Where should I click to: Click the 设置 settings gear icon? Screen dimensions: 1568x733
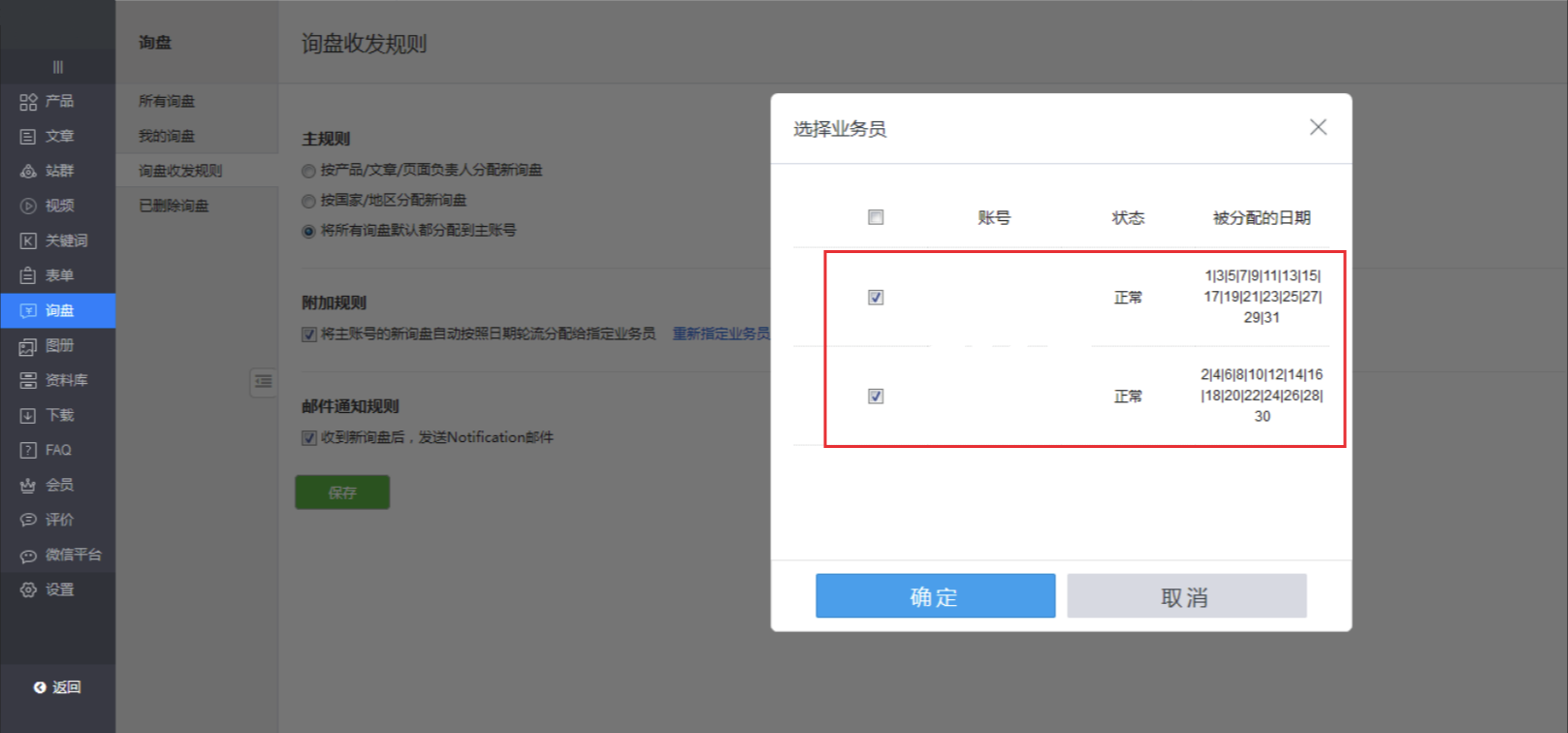tap(28, 590)
